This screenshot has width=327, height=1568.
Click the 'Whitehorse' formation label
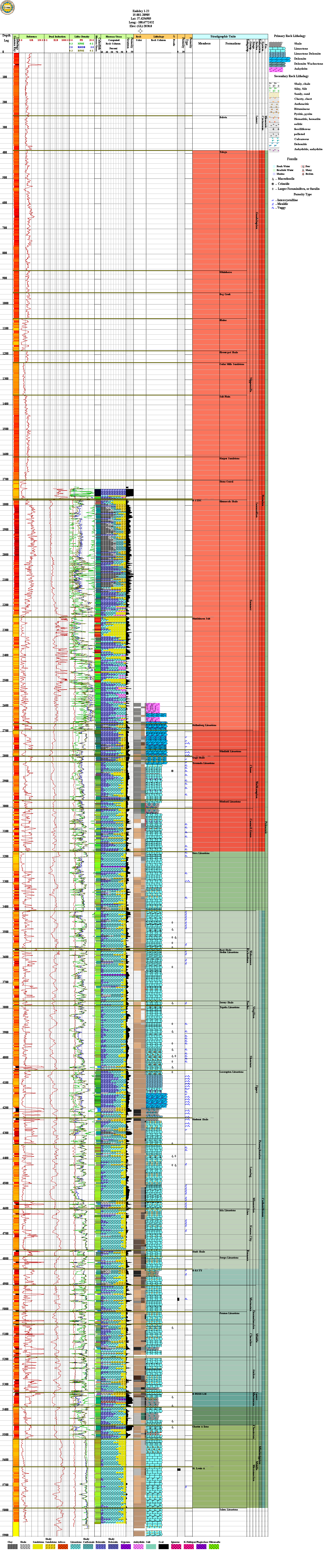pos(225,272)
